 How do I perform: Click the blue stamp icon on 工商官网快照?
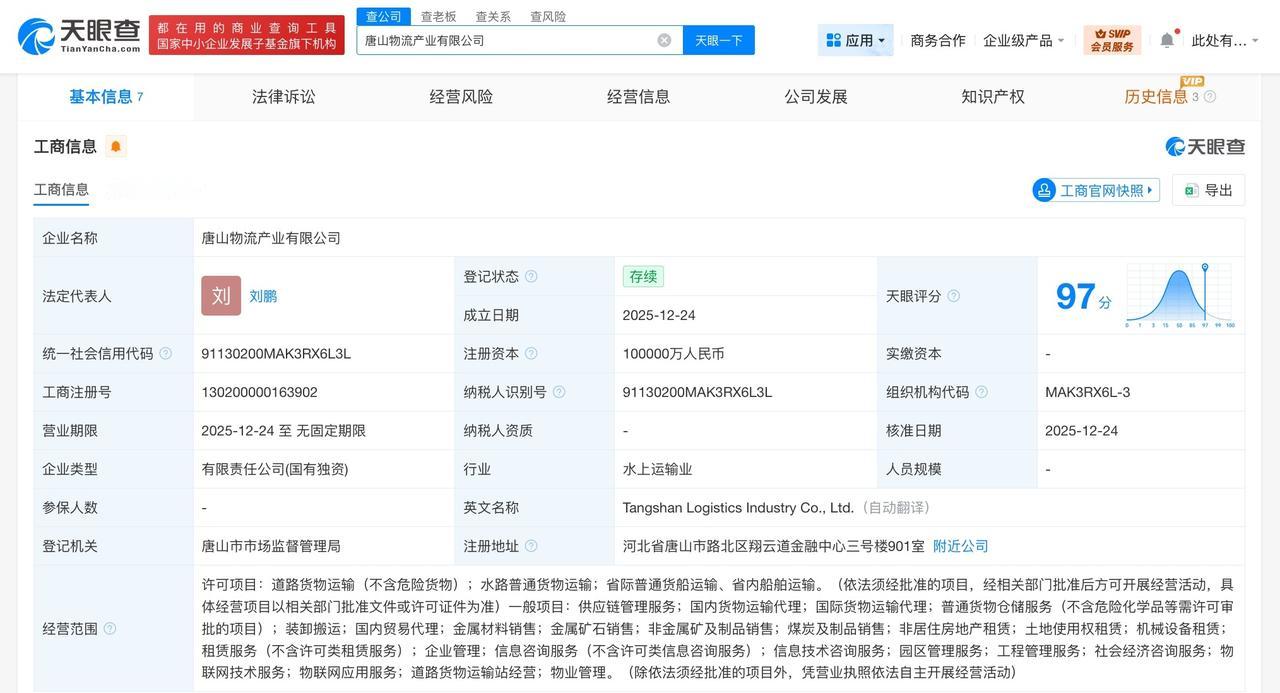click(x=1044, y=189)
